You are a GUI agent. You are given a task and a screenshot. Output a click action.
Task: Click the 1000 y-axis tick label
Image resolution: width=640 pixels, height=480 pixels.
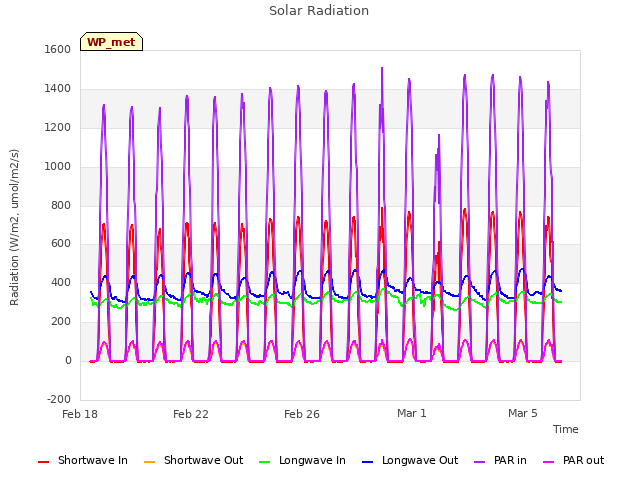[x=58, y=167]
